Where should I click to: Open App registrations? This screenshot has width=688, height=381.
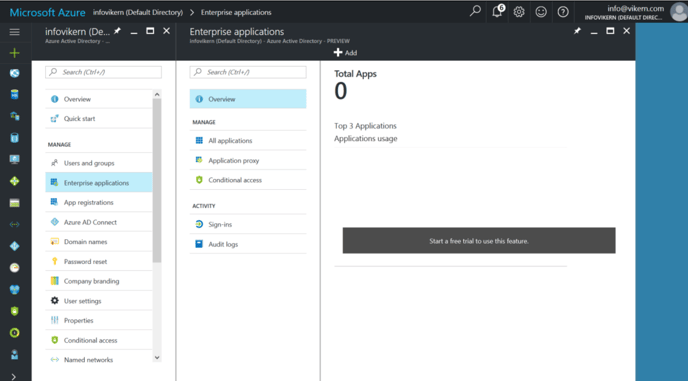(99, 202)
